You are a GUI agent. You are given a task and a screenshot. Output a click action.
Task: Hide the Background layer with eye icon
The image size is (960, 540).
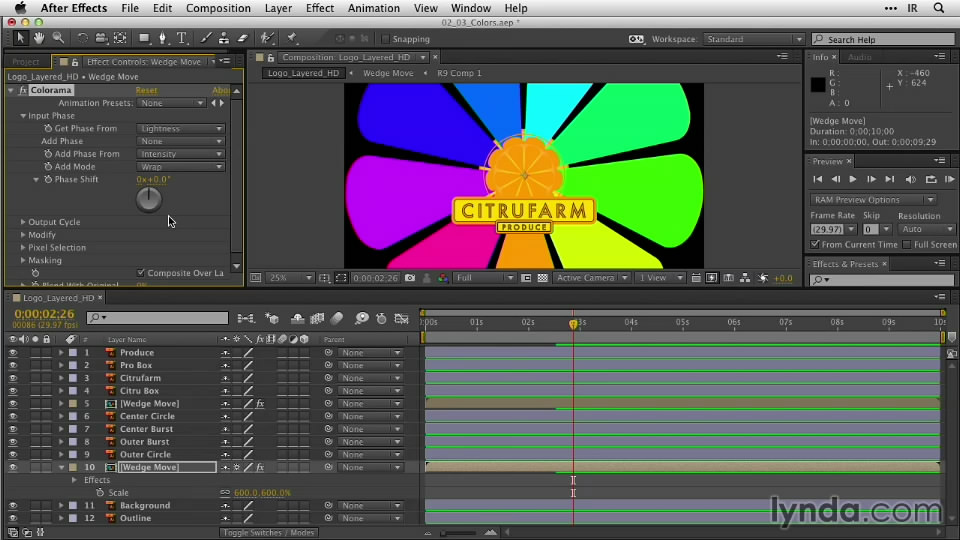(13, 506)
